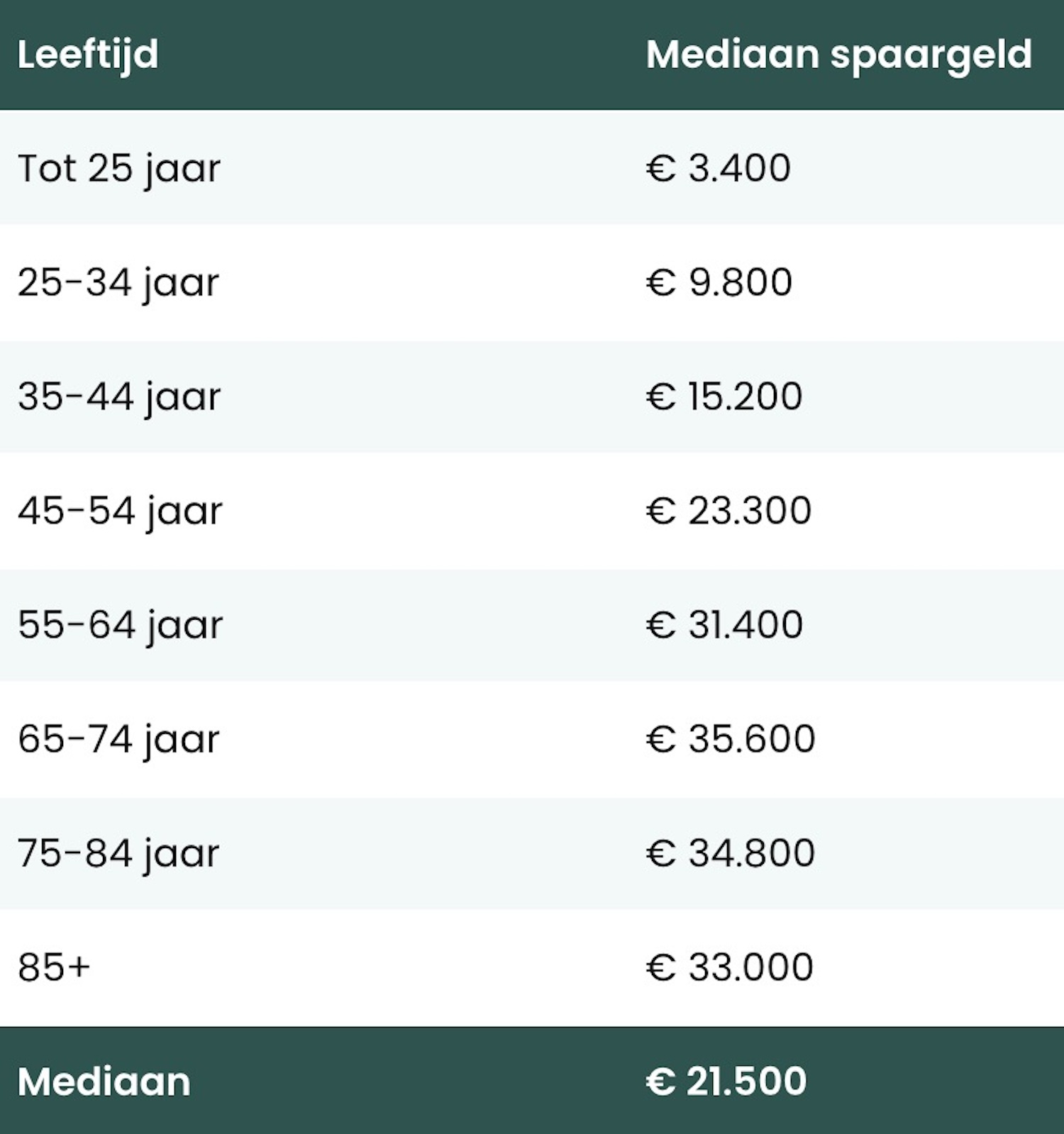The width and height of the screenshot is (1064, 1134).
Task: Select the 85+ row label
Action: 54,967
